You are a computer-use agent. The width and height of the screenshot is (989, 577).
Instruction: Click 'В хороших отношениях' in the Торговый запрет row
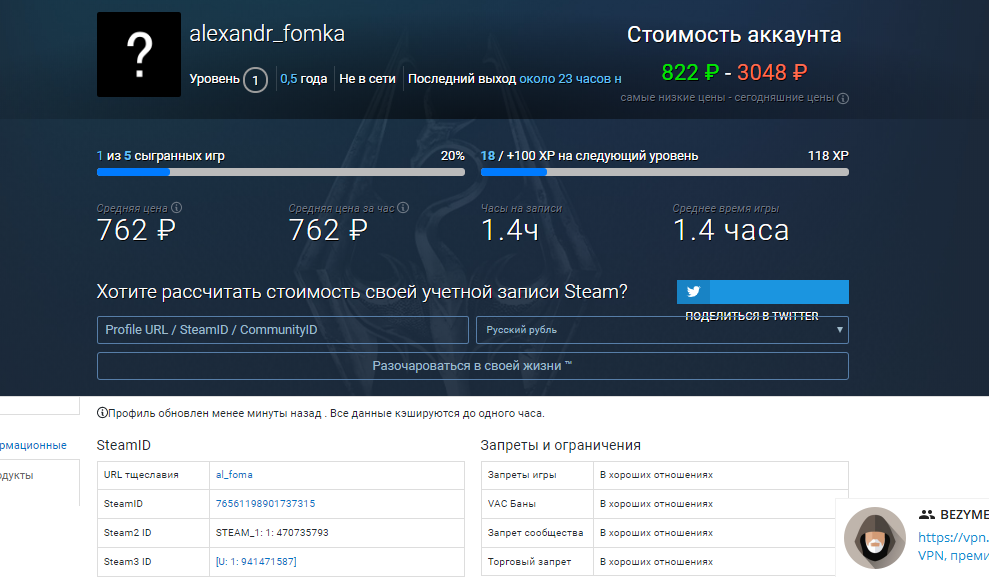657,562
